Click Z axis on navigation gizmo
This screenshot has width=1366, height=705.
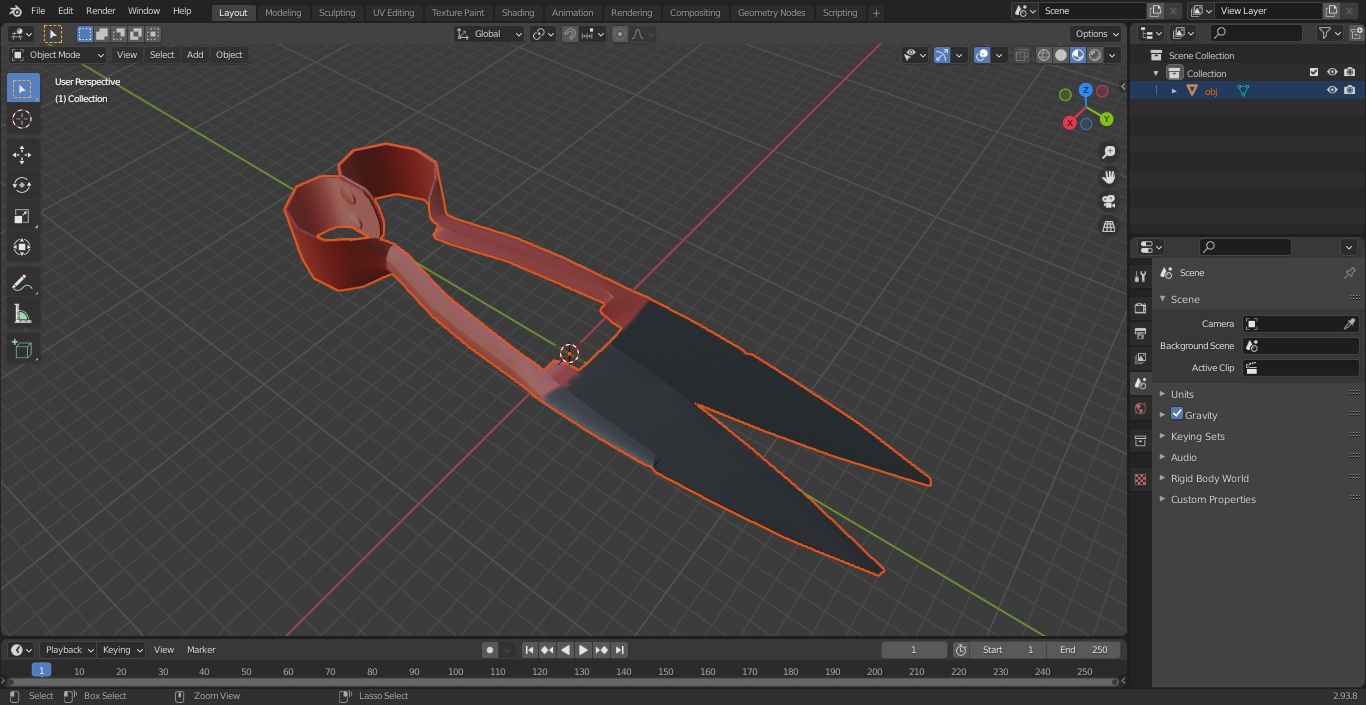[1086, 90]
